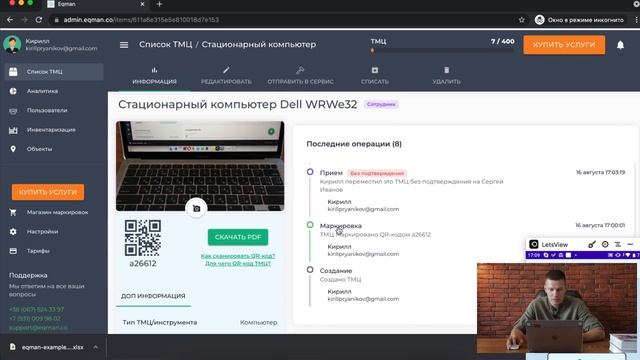Click the 16 августа 17:03:19 timestamp
Screen dimensions: 640x360
(x=600, y=172)
